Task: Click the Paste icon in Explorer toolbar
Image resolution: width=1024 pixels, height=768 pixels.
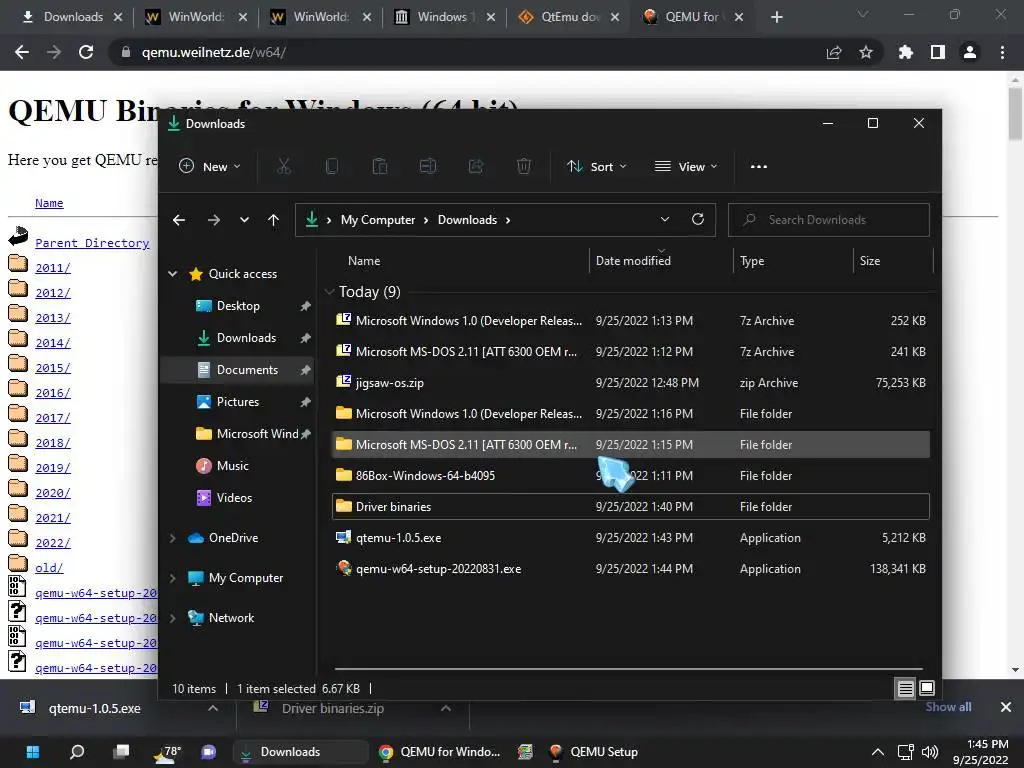Action: click(x=379, y=167)
